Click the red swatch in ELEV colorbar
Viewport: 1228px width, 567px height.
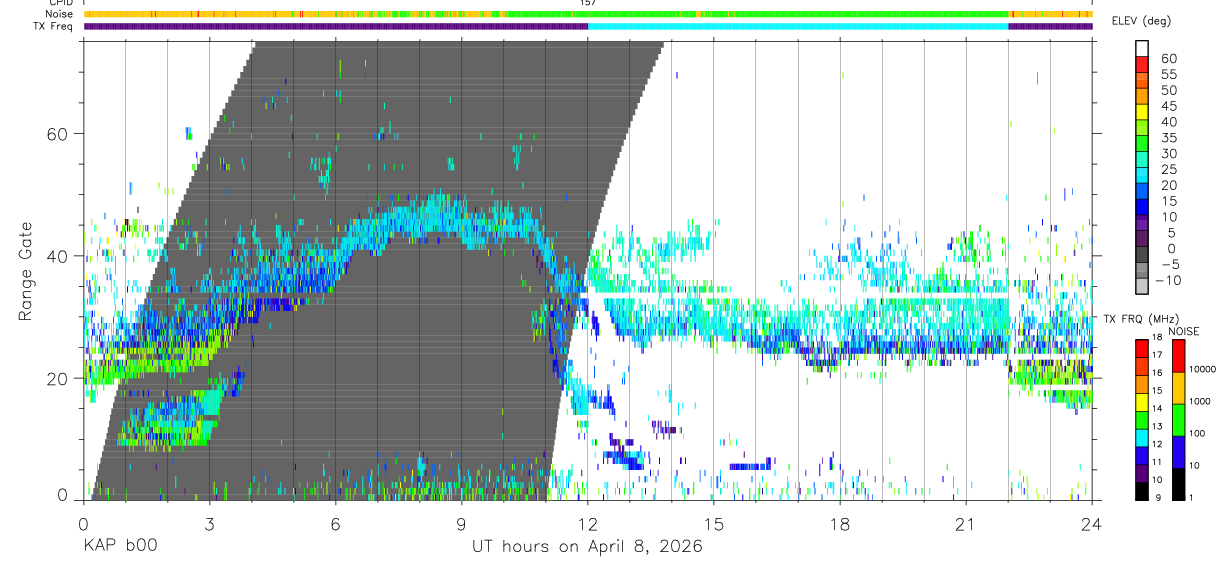coord(1141,65)
